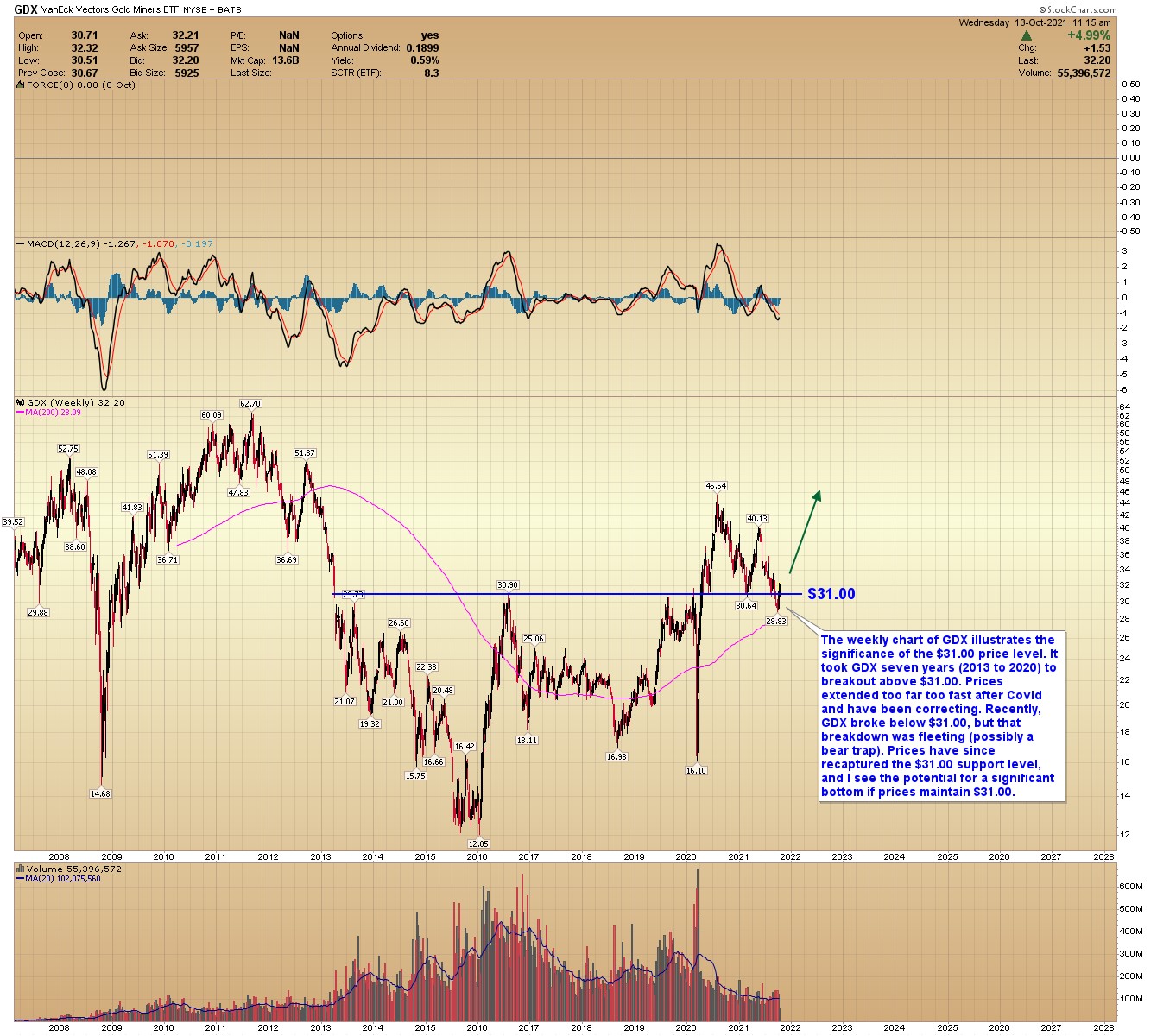1157x1036 pixels.
Task: Select the SCTR (ETF) value 8.3
Action: point(432,73)
